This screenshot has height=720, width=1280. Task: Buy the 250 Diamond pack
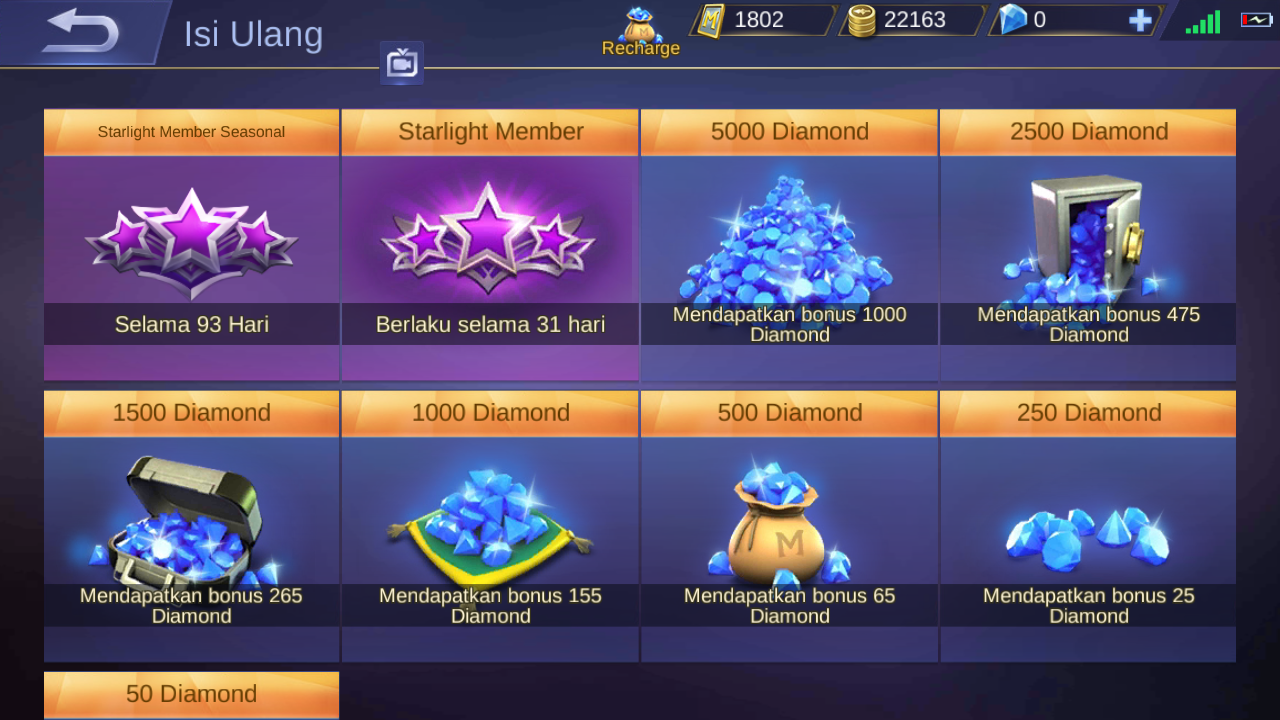[x=1088, y=526]
